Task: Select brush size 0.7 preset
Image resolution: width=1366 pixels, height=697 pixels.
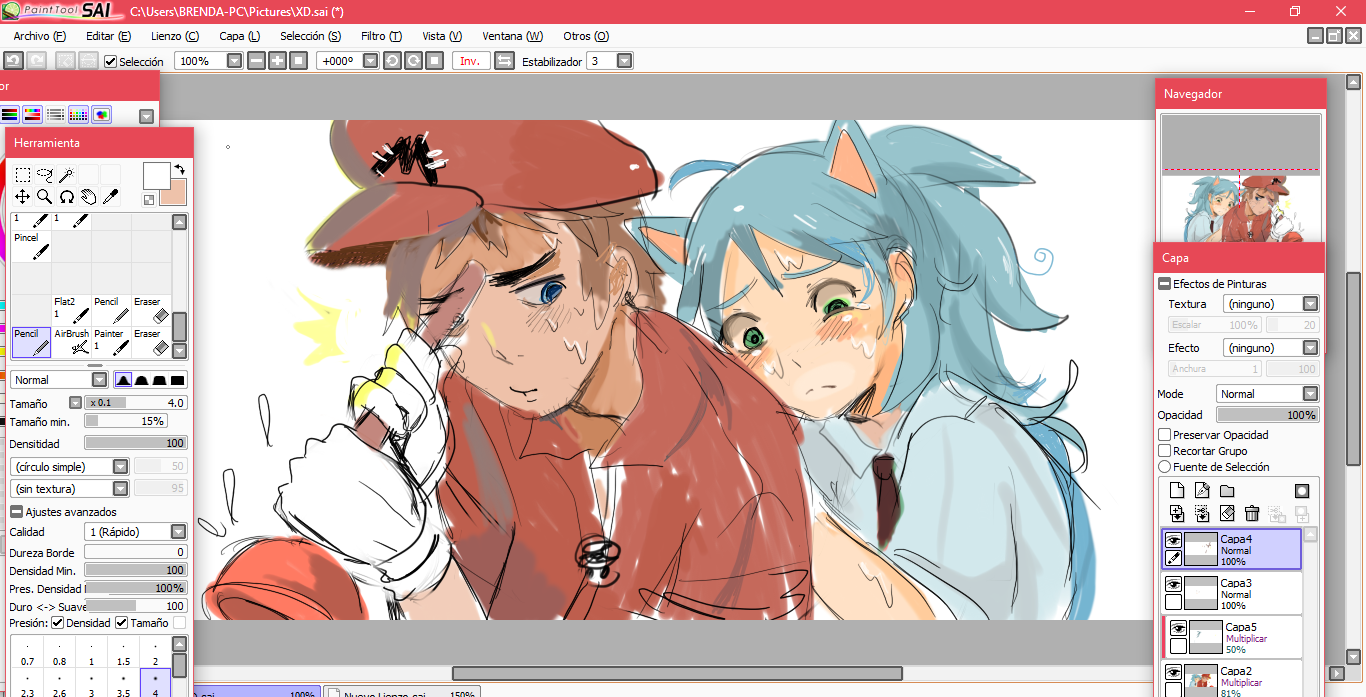Action: pos(27,653)
